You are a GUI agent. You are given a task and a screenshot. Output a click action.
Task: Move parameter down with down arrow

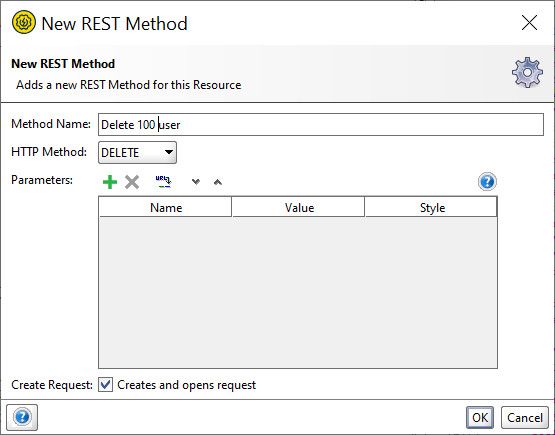pos(196,182)
